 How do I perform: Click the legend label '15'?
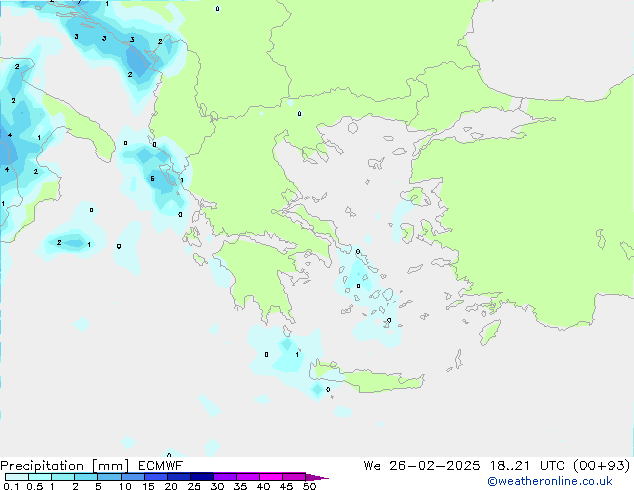click(x=148, y=486)
